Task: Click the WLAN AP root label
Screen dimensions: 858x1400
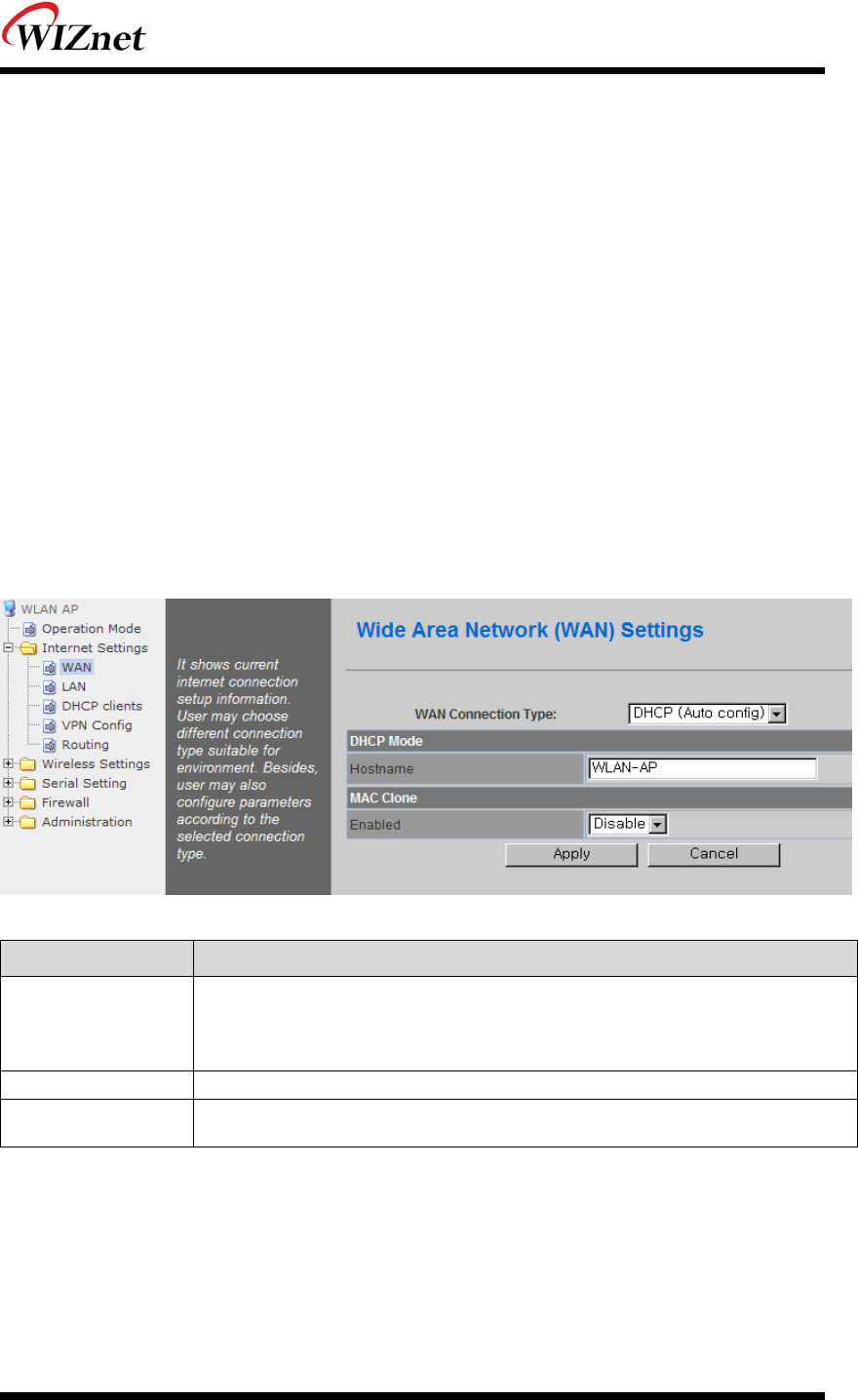Action: click(50, 609)
